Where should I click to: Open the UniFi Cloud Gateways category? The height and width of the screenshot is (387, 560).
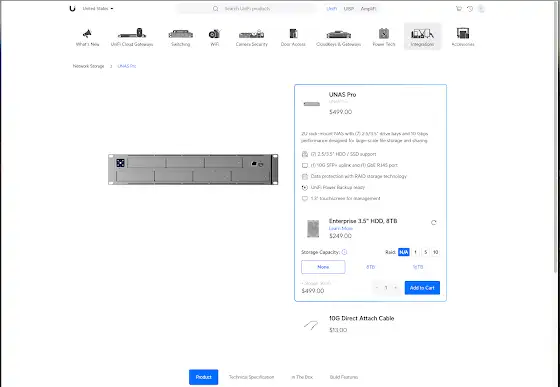point(132,37)
